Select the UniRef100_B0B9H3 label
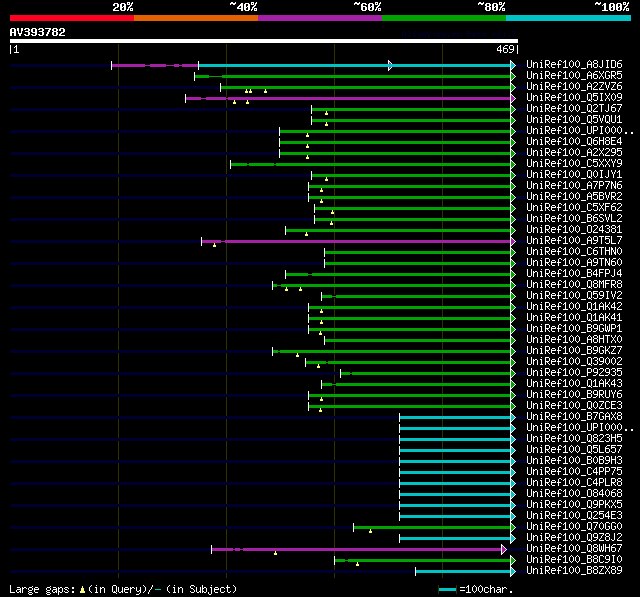The height and width of the screenshot is (597, 640). pyautogui.click(x=574, y=461)
